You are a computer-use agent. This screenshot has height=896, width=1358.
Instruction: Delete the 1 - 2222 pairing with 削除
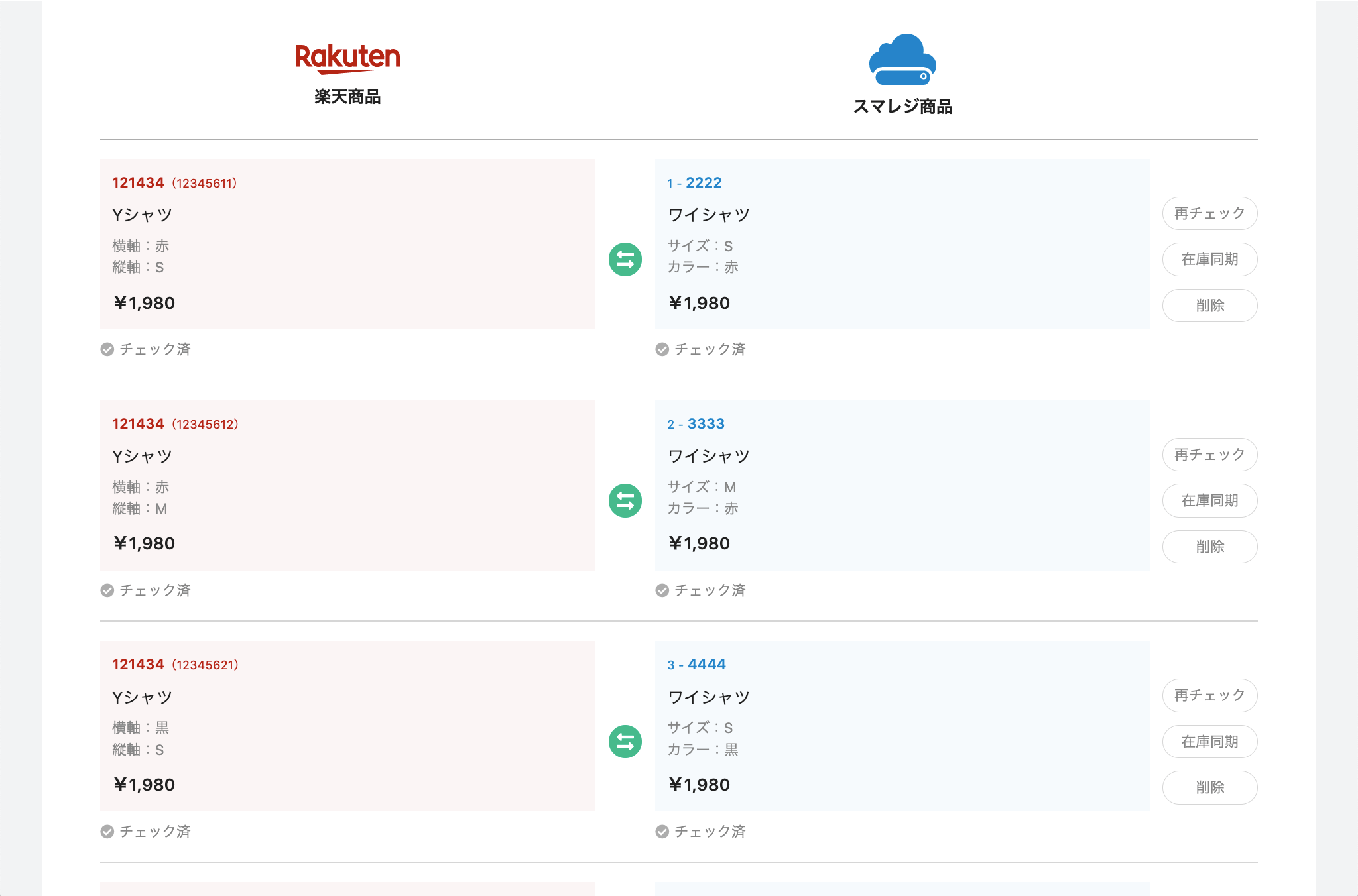pos(1209,306)
